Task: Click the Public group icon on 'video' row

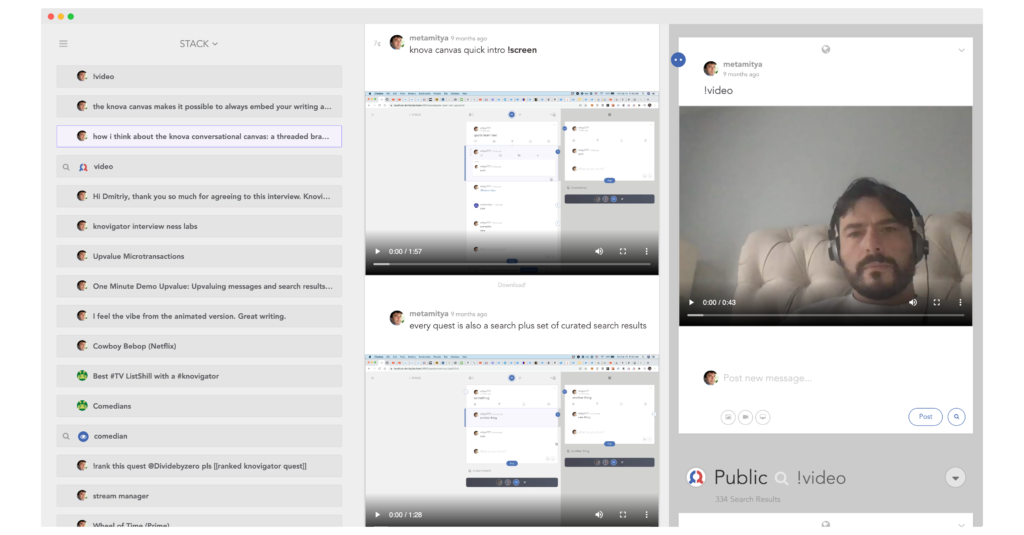Action: (83, 167)
